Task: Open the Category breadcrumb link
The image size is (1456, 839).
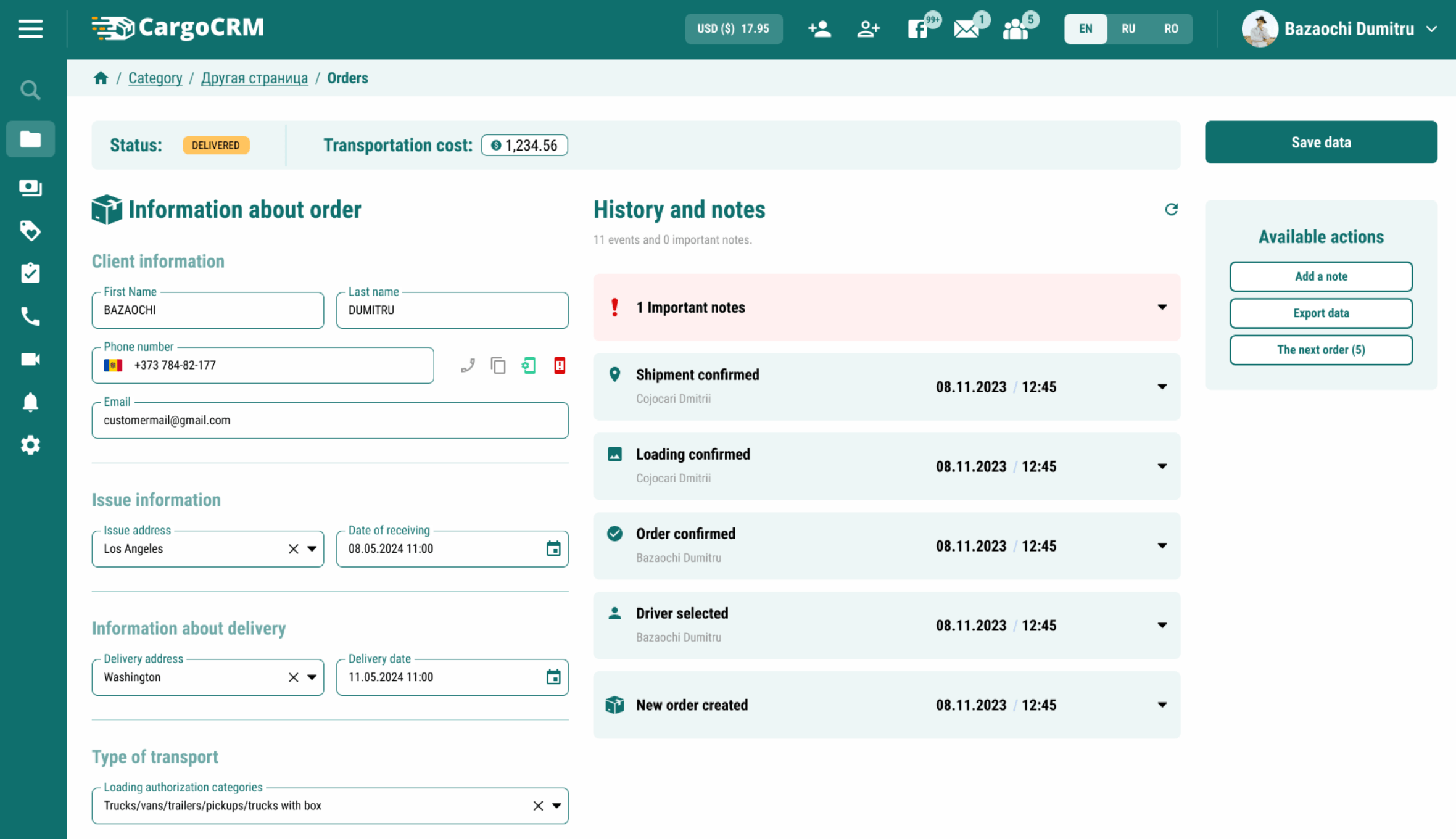Action: (155, 78)
